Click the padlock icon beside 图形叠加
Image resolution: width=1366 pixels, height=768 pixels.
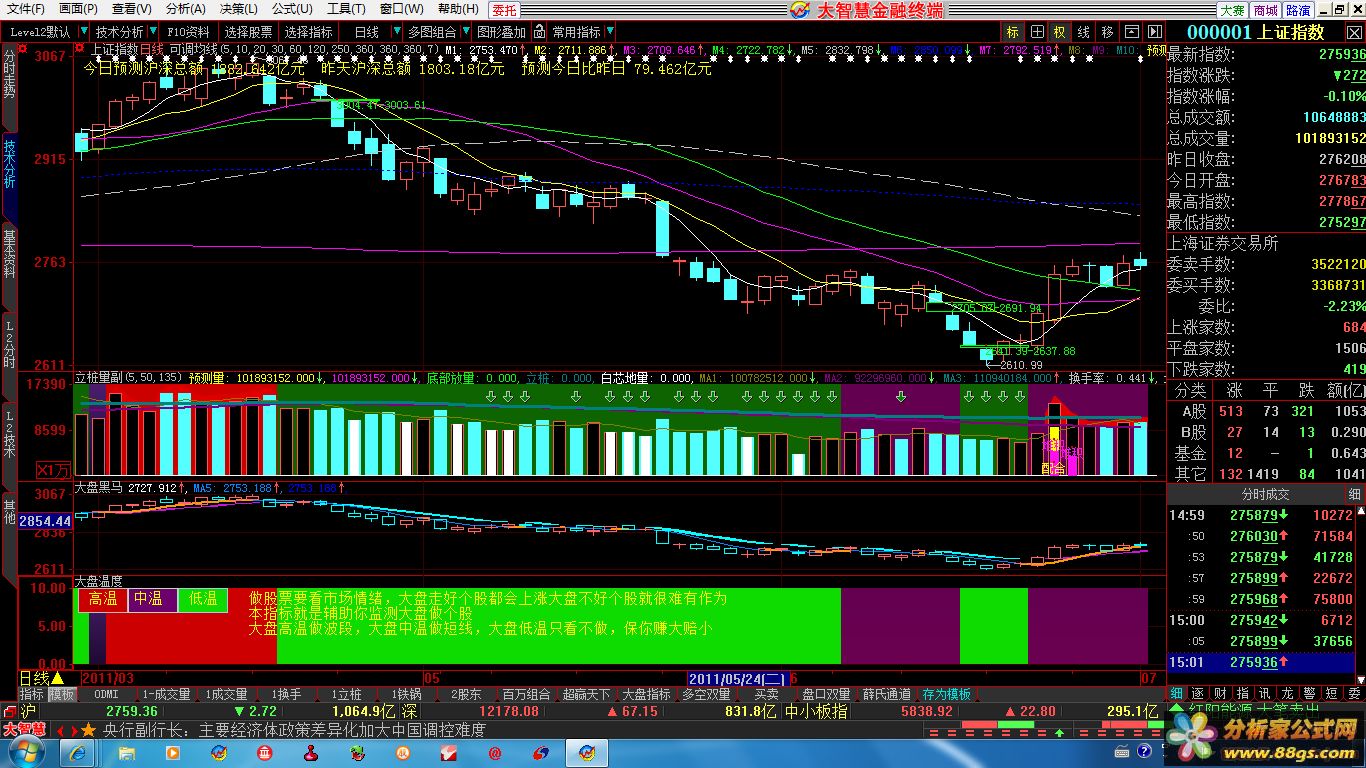[539, 32]
